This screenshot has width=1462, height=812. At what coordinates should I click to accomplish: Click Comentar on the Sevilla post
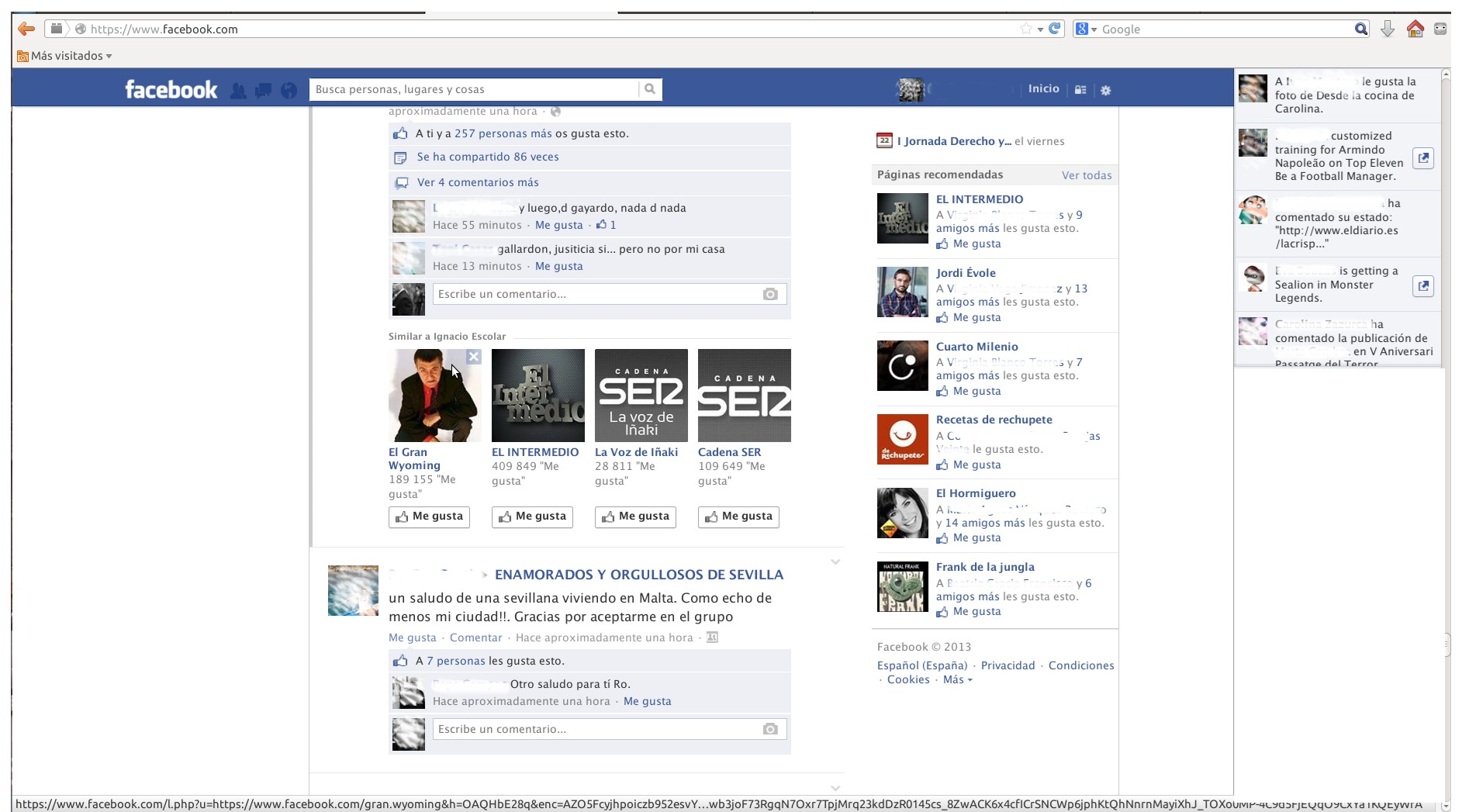[476, 638]
